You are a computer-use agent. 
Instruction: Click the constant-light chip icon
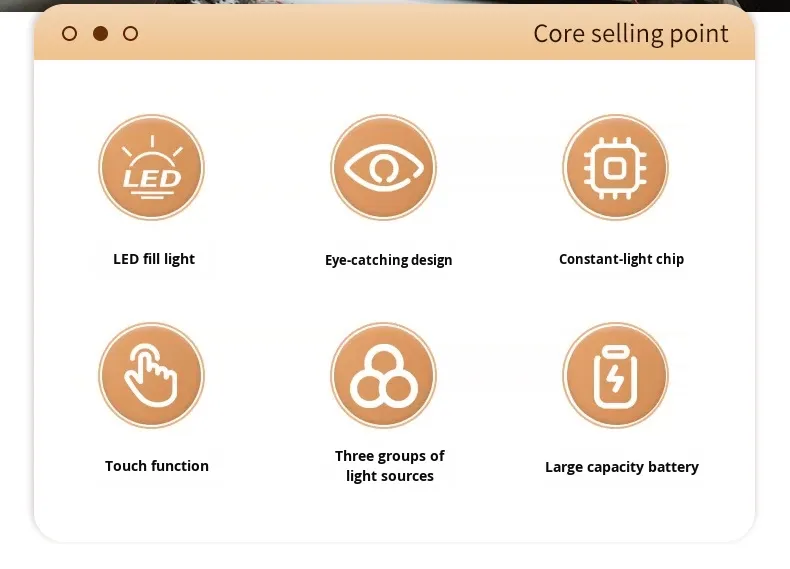(x=615, y=167)
